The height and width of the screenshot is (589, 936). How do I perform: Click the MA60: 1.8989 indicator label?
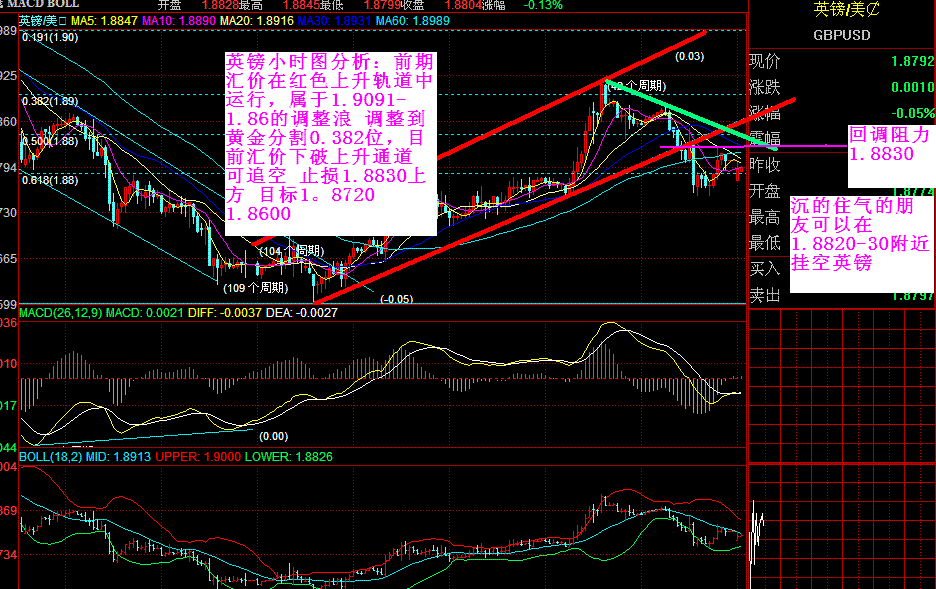[x=412, y=21]
